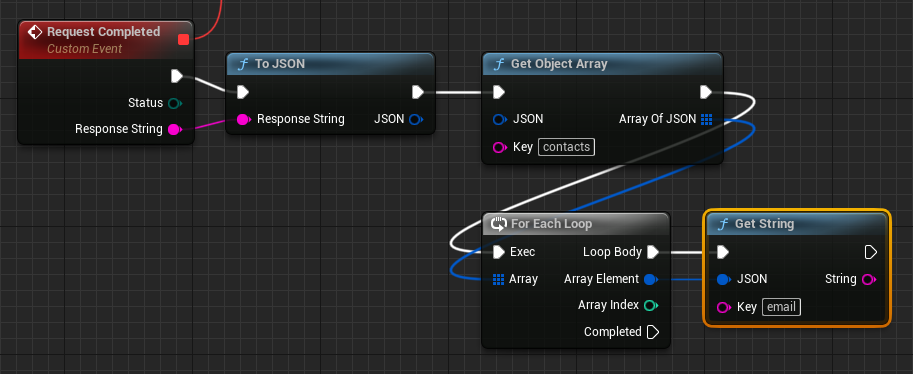Click the String output pin on Get String
Viewport: 913px width, 374px height.
click(x=868, y=280)
